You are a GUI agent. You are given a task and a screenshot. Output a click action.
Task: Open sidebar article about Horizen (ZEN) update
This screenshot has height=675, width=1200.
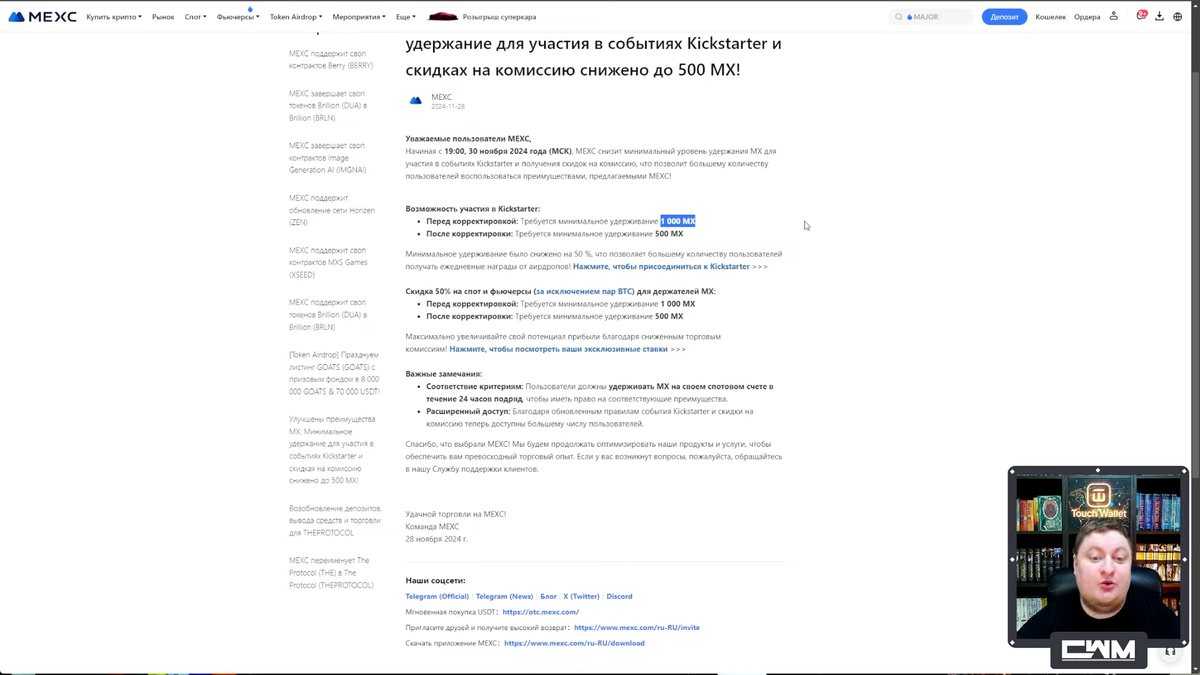pos(332,210)
